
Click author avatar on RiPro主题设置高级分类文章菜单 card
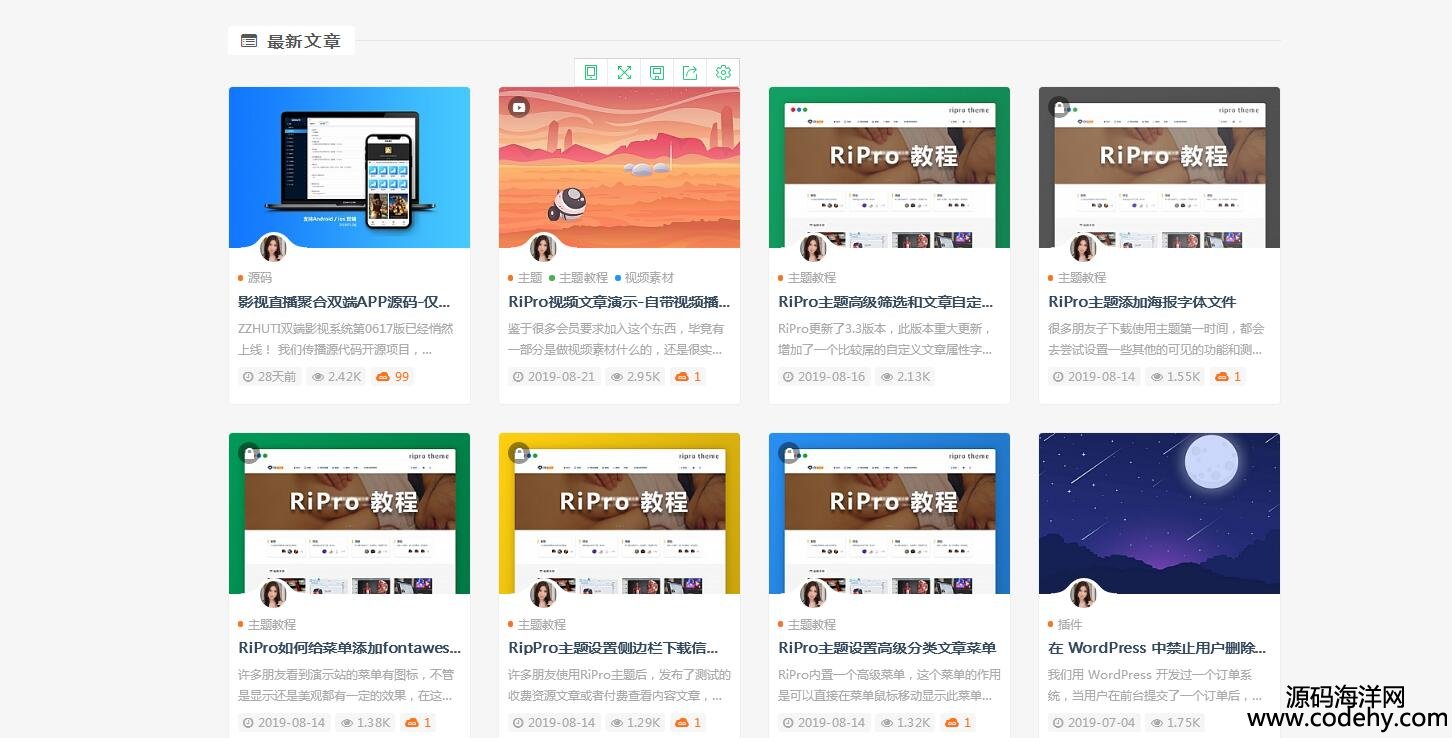(813, 594)
